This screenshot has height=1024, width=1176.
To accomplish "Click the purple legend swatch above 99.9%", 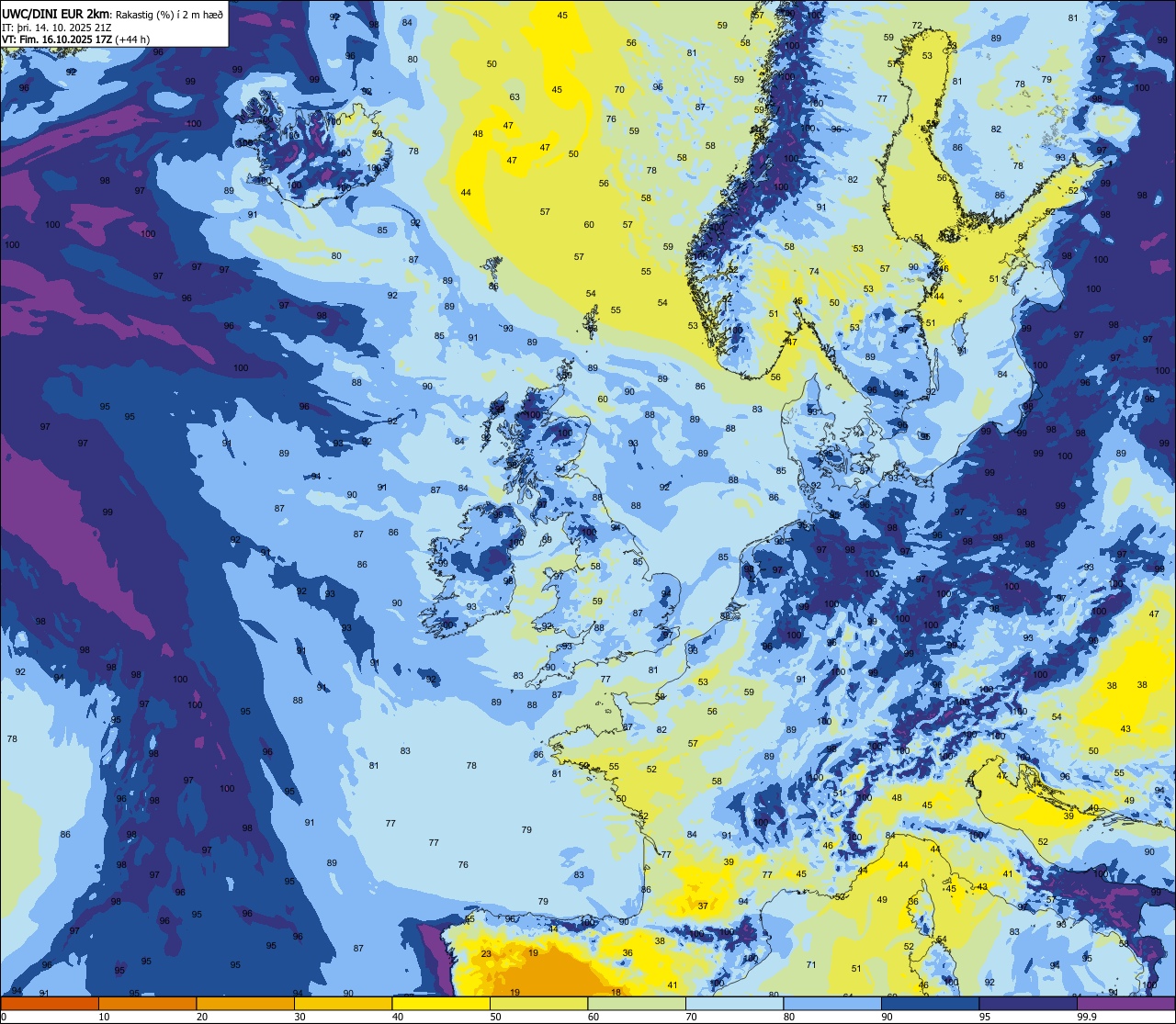I will 1125,1003.
